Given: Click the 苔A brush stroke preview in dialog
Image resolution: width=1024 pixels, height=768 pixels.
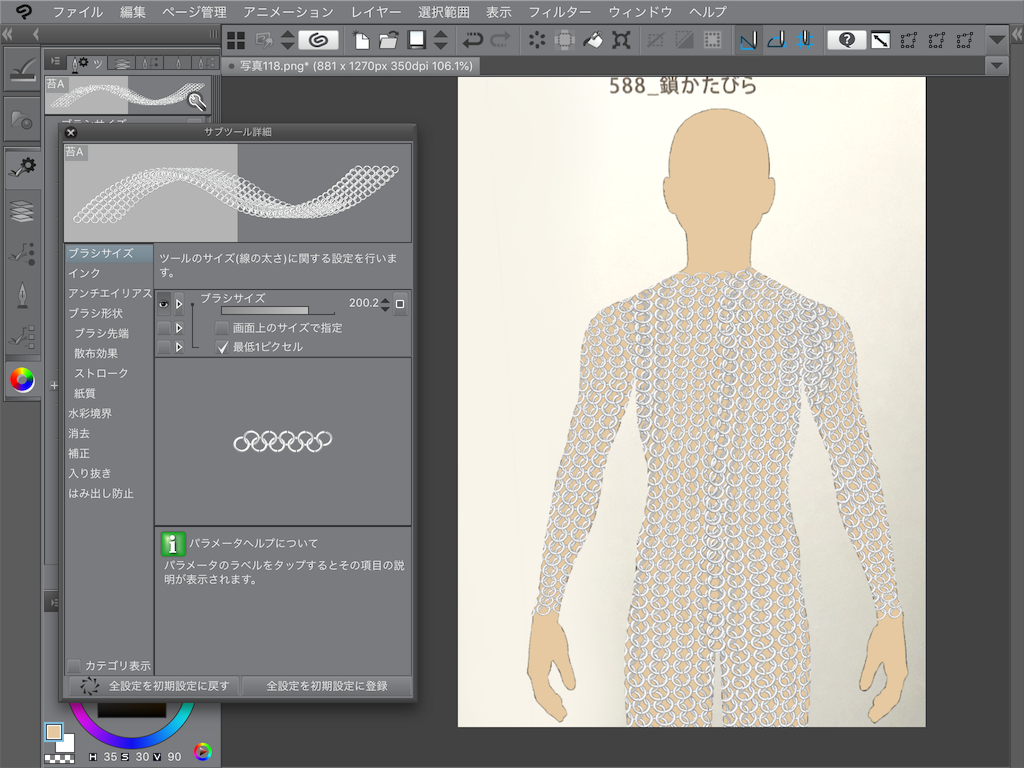Looking at the screenshot, I should click(x=238, y=193).
